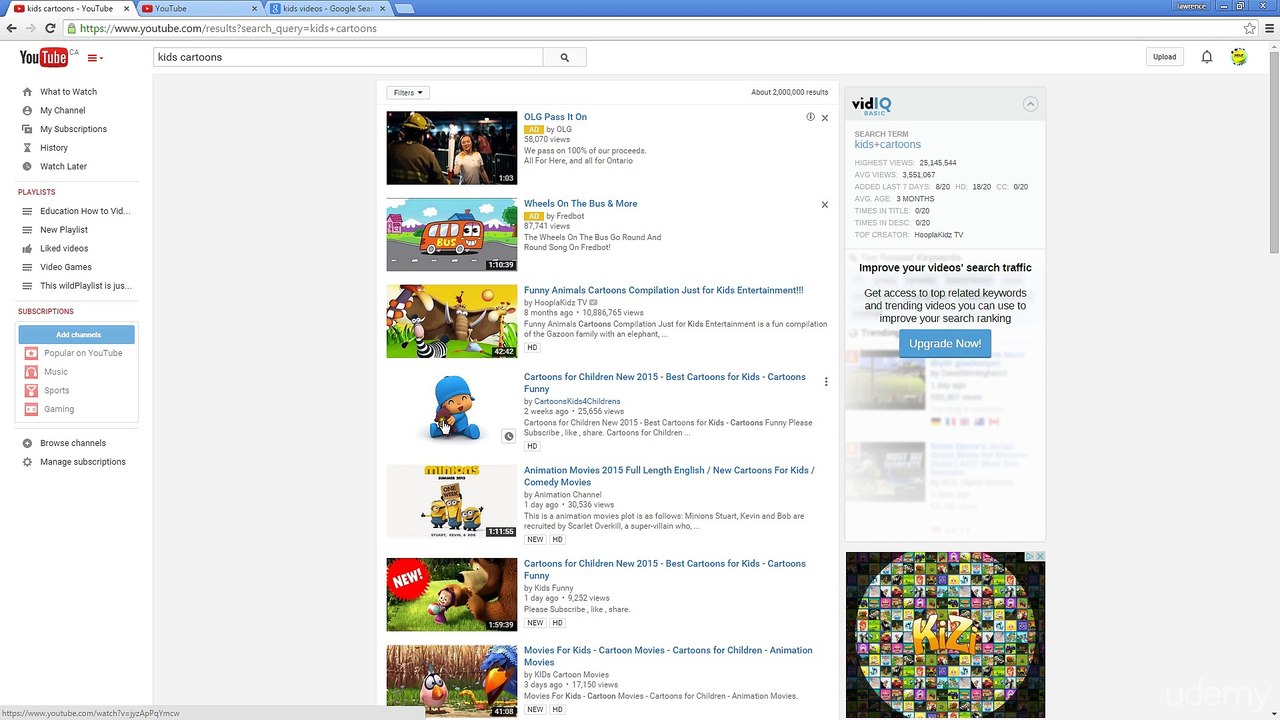Open HooplaKidz TV channel link under Funny Animals
Viewport: 1280px width, 720px height.
point(560,302)
